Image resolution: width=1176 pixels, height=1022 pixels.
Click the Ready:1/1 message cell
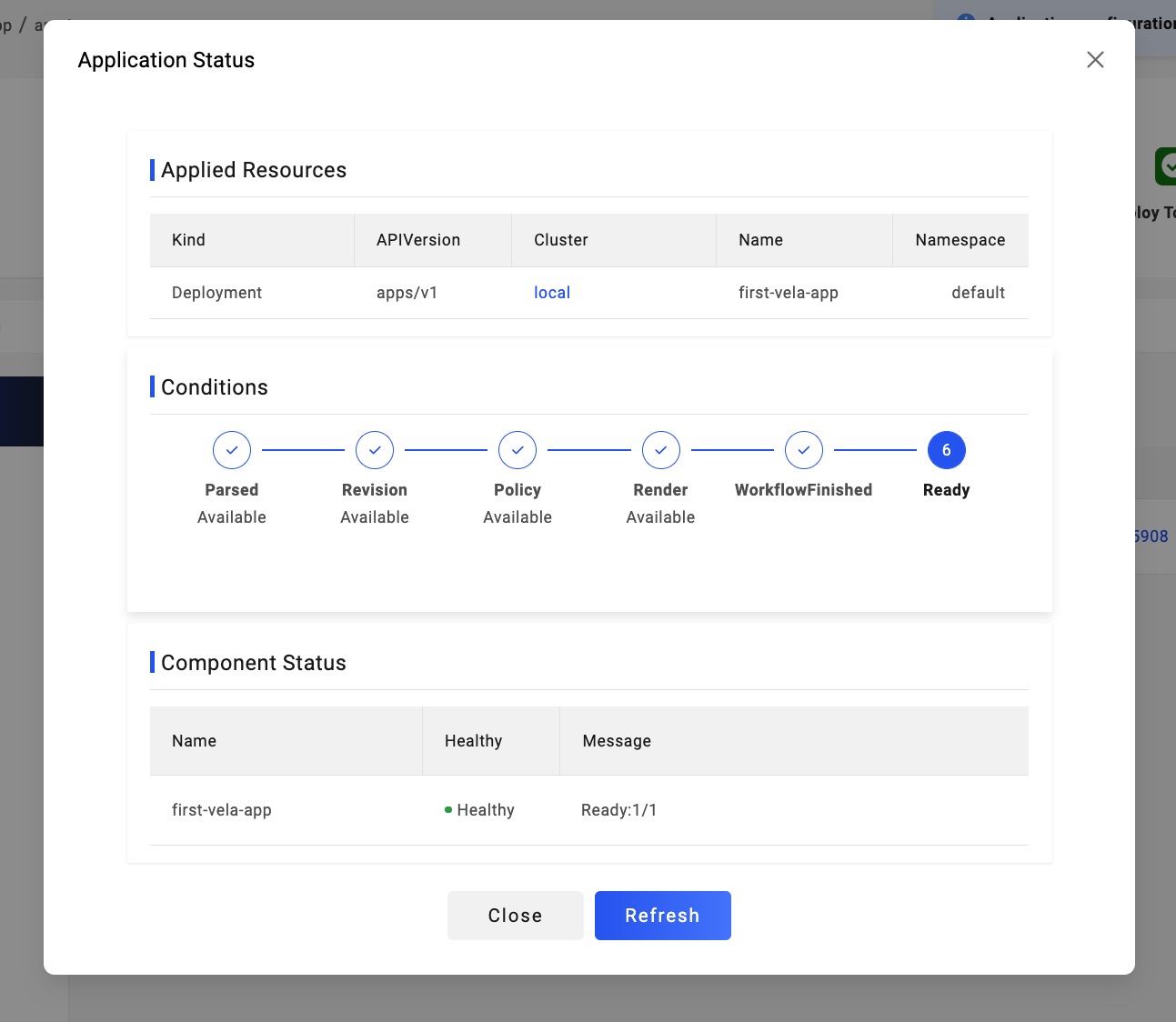619,810
